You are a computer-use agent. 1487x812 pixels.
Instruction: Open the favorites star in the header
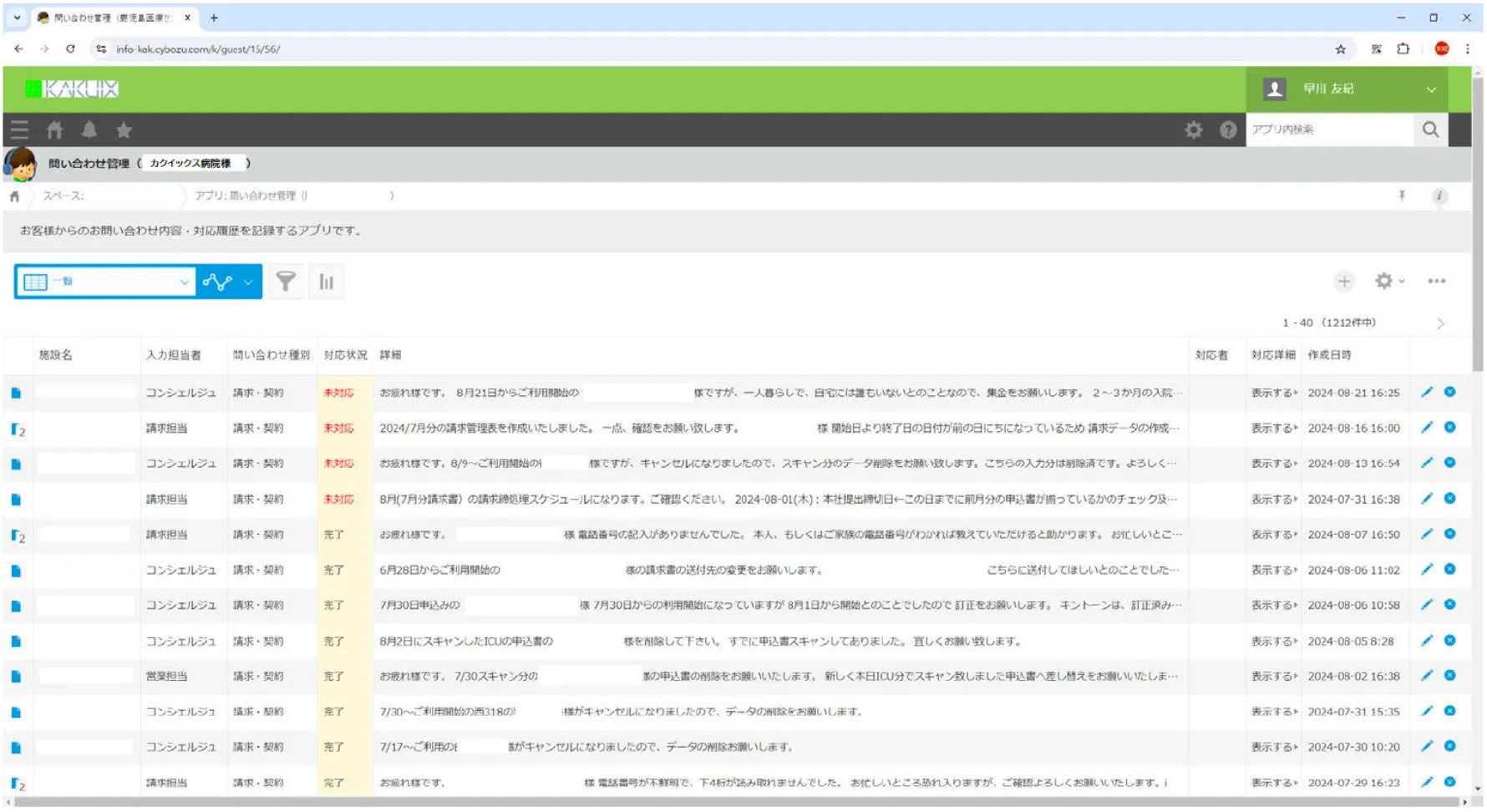click(124, 130)
